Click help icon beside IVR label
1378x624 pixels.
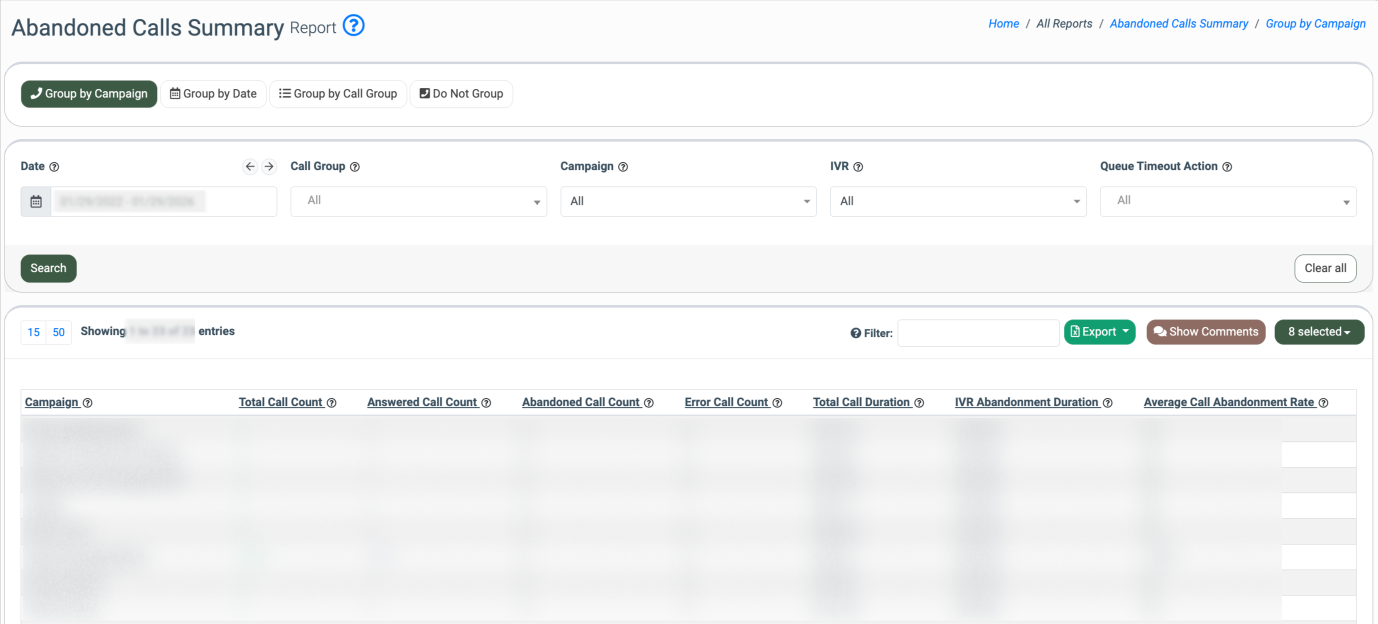tap(858, 167)
